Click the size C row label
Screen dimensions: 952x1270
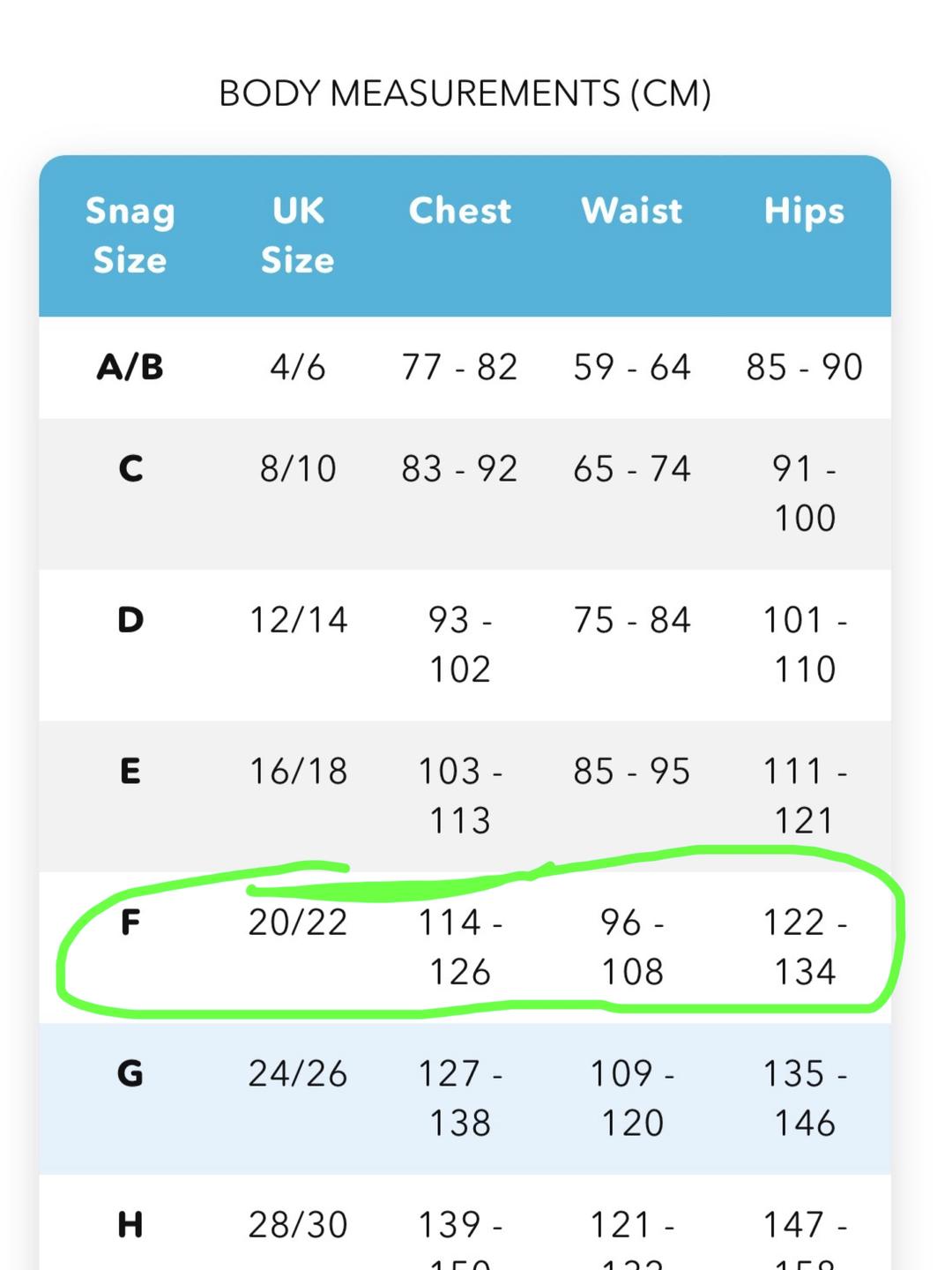pyautogui.click(x=130, y=468)
